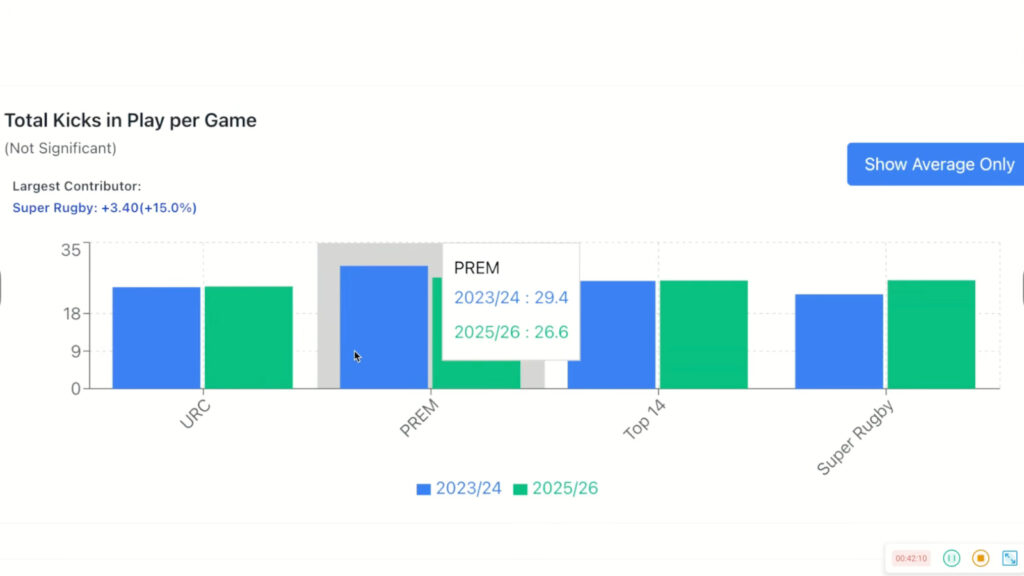Image resolution: width=1024 pixels, height=576 pixels.
Task: Toggle the 2025/26 series legend label
Action: [x=565, y=488]
